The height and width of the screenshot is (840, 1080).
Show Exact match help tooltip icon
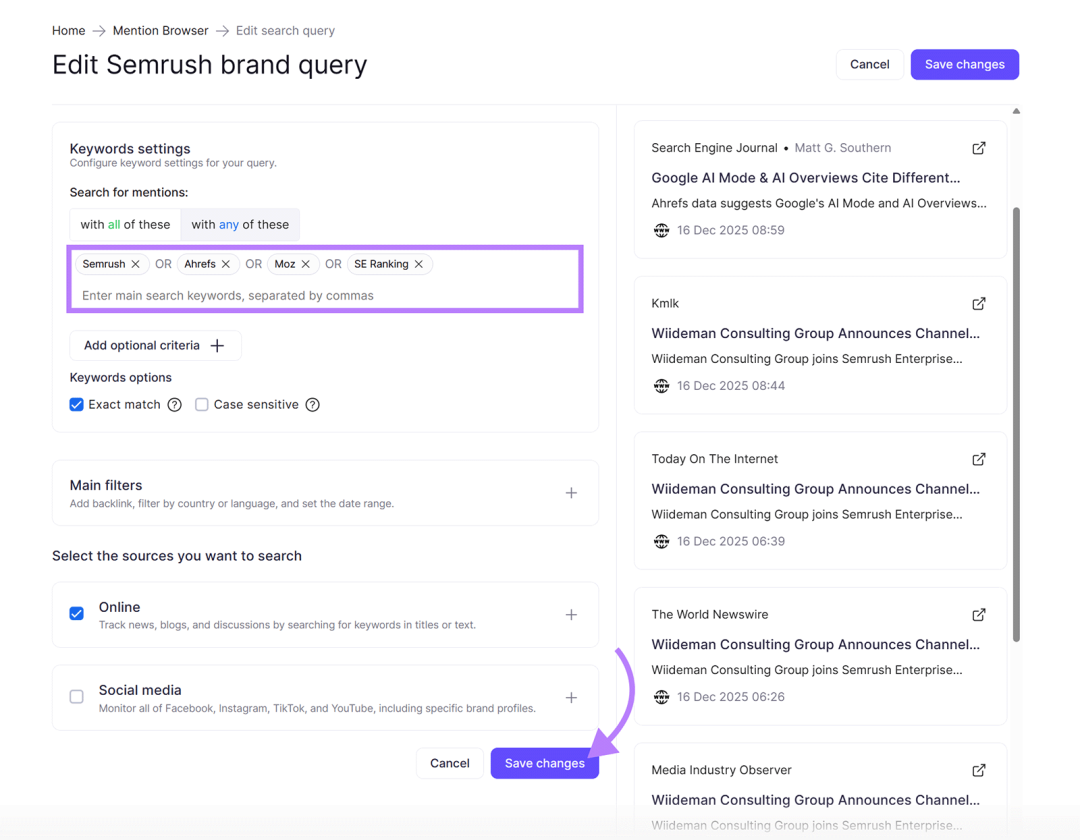[175, 405]
